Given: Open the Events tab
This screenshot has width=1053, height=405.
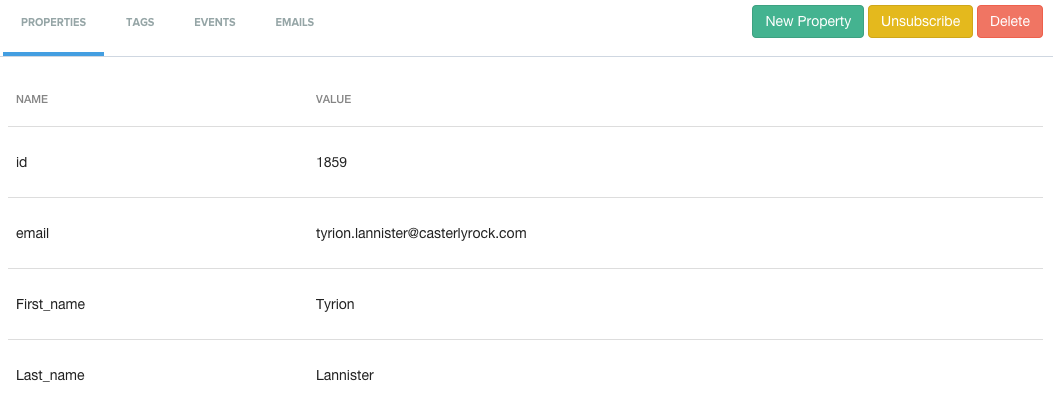Looking at the screenshot, I should [x=215, y=22].
